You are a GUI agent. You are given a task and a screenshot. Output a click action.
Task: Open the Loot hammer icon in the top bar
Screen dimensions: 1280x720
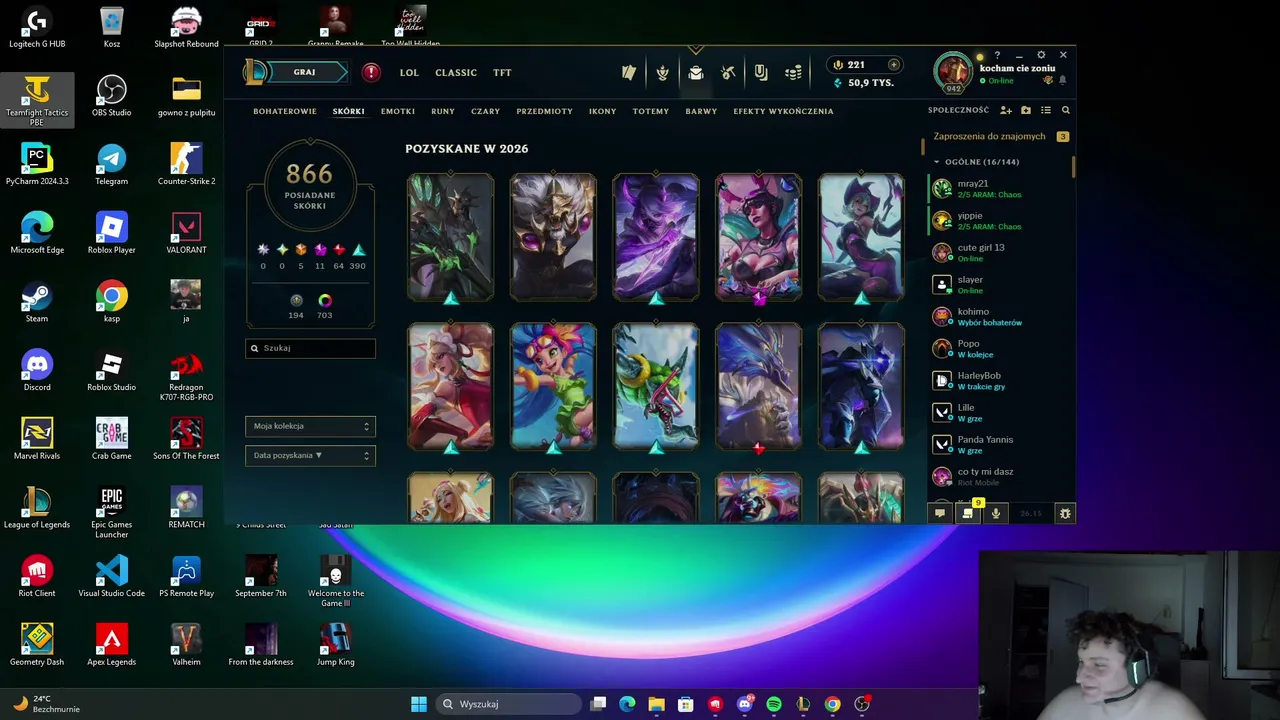pos(728,72)
